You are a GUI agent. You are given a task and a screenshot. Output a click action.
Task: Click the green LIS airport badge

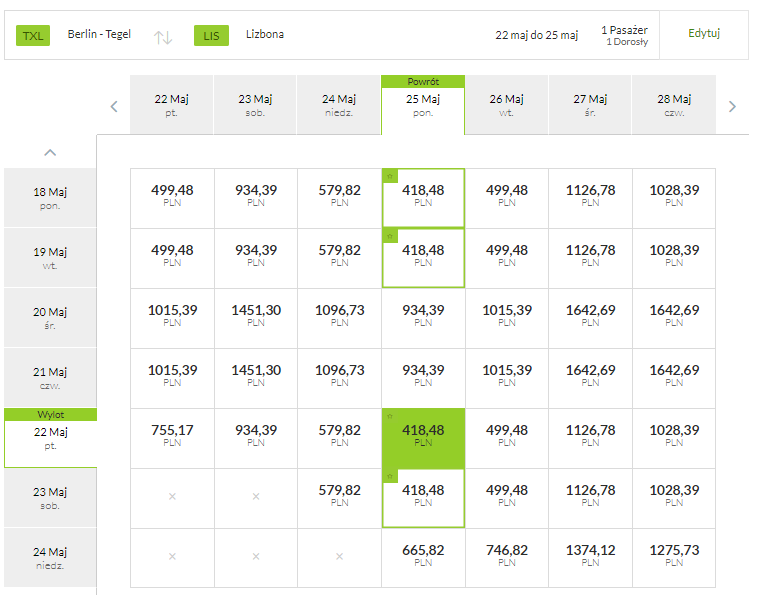pos(211,36)
